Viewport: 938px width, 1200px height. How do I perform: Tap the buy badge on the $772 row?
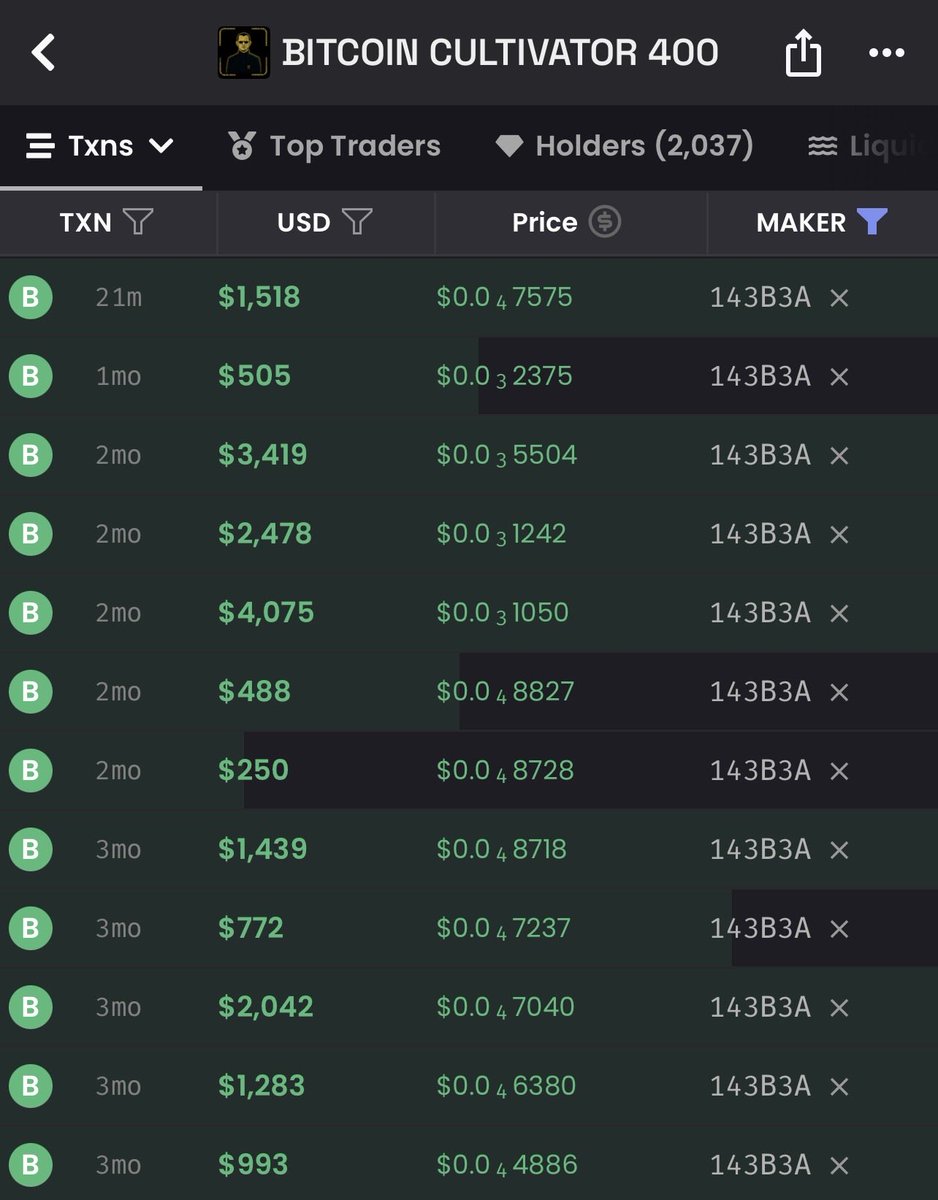click(30, 929)
